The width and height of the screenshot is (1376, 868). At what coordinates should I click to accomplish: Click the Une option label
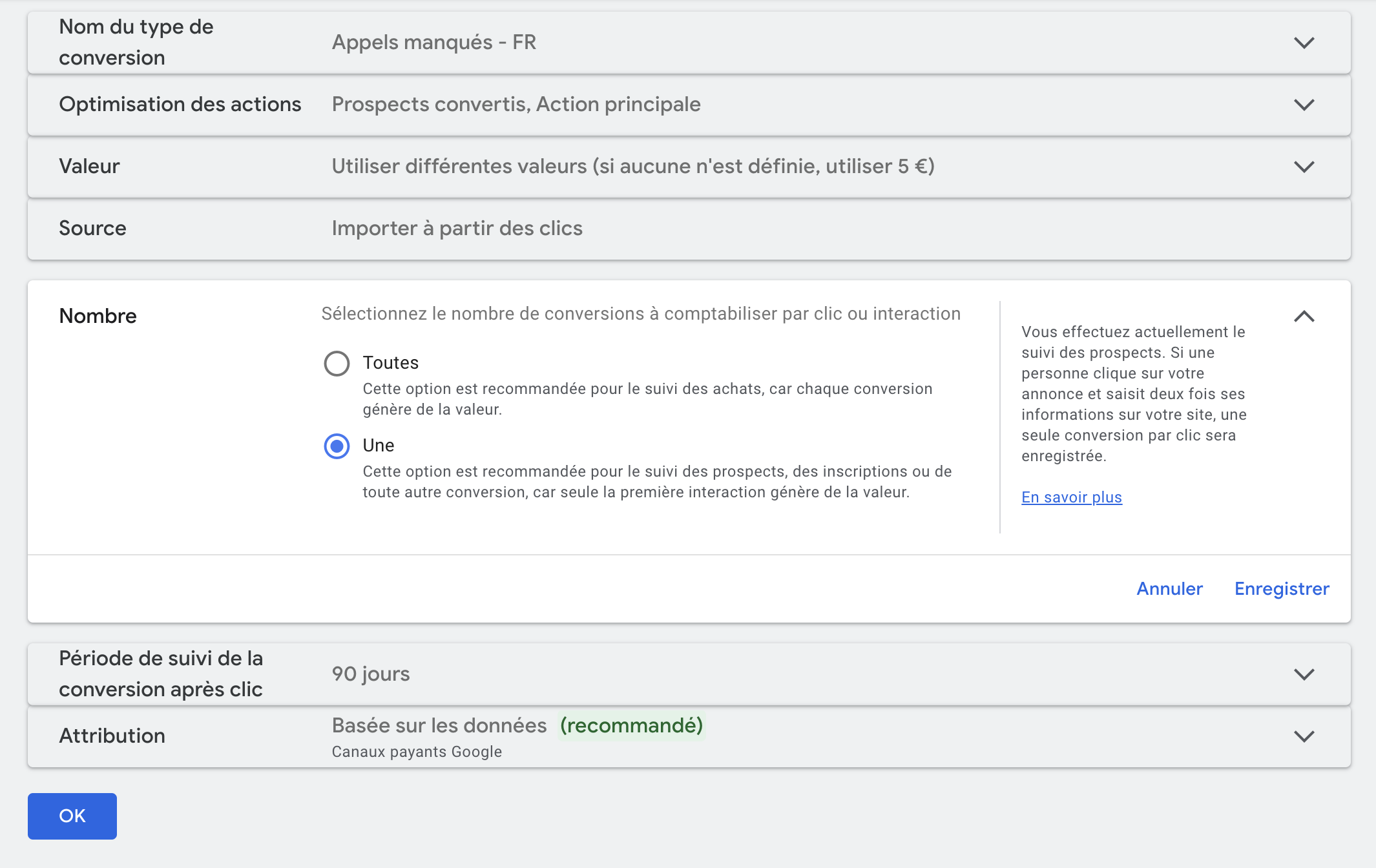click(x=379, y=446)
